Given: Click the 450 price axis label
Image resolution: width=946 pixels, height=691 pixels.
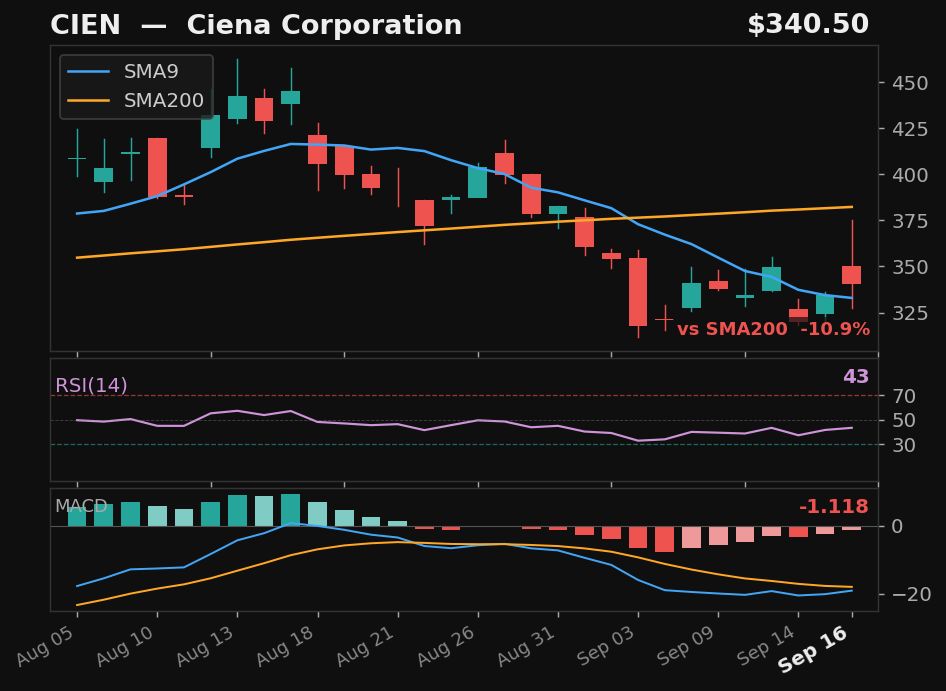Looking at the screenshot, I should pos(910,83).
